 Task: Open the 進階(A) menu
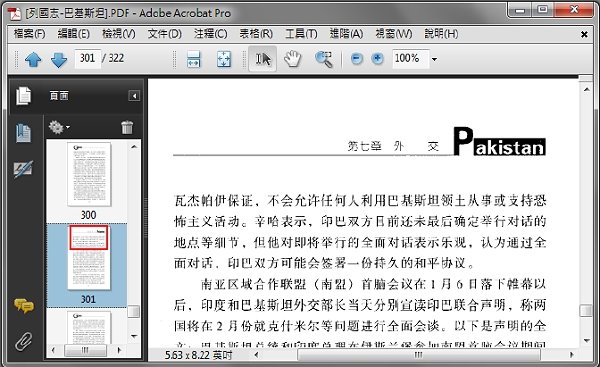(346, 34)
